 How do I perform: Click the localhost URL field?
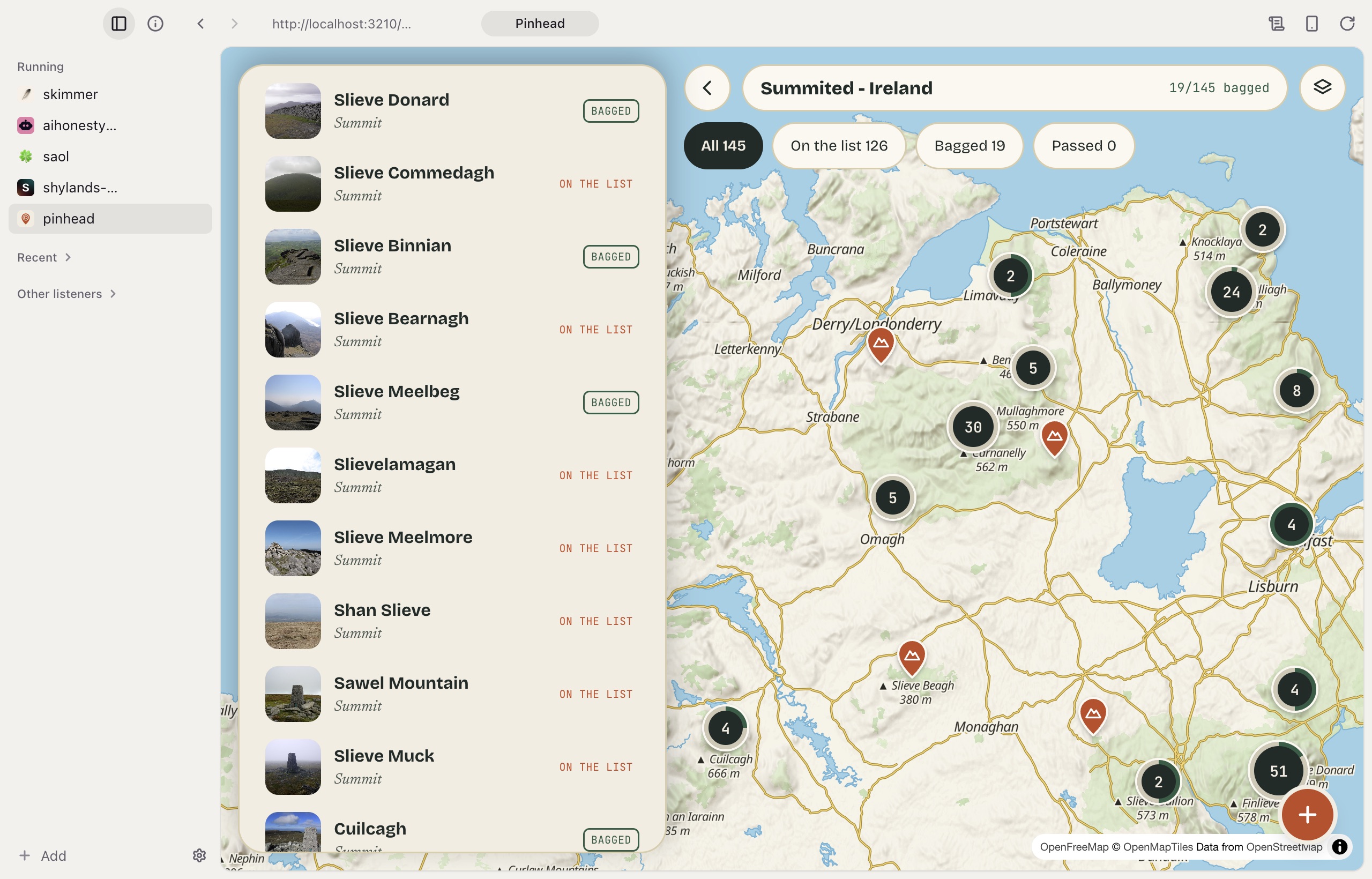coord(341,24)
